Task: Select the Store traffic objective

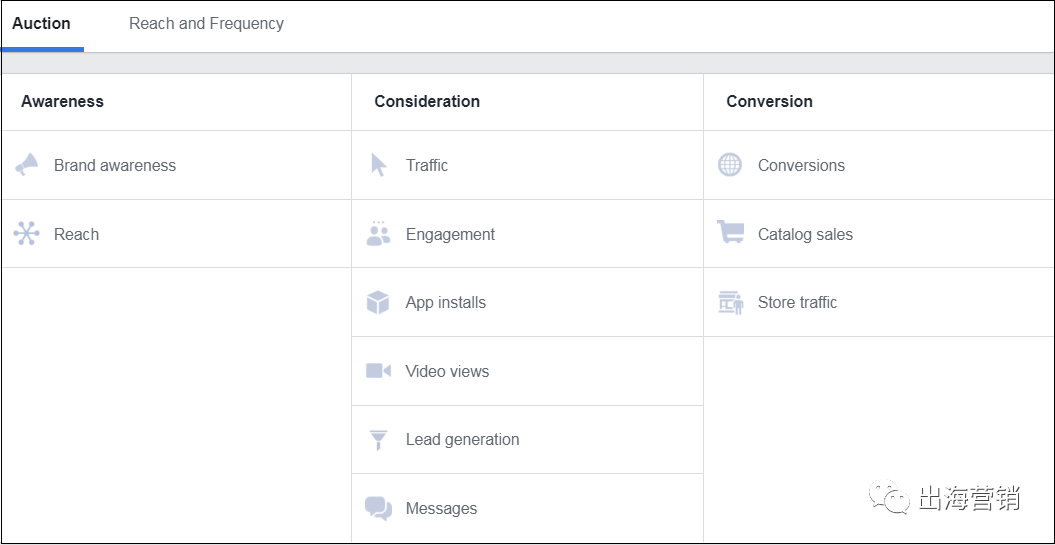Action: click(797, 302)
